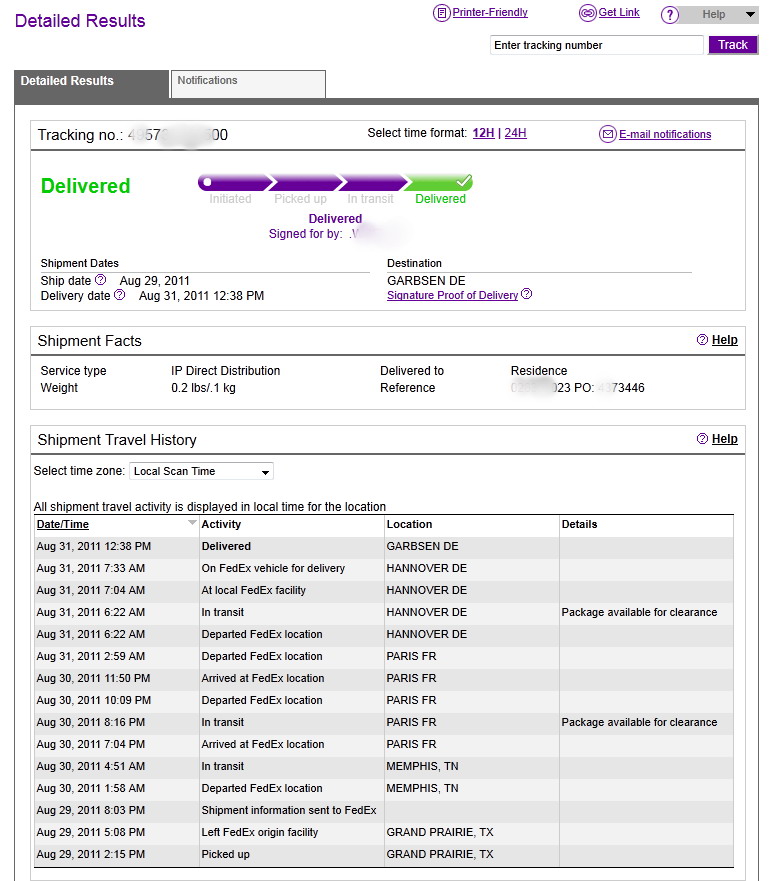Click the Initiated progress step
Screen dimensions: 774x881
click(x=230, y=199)
